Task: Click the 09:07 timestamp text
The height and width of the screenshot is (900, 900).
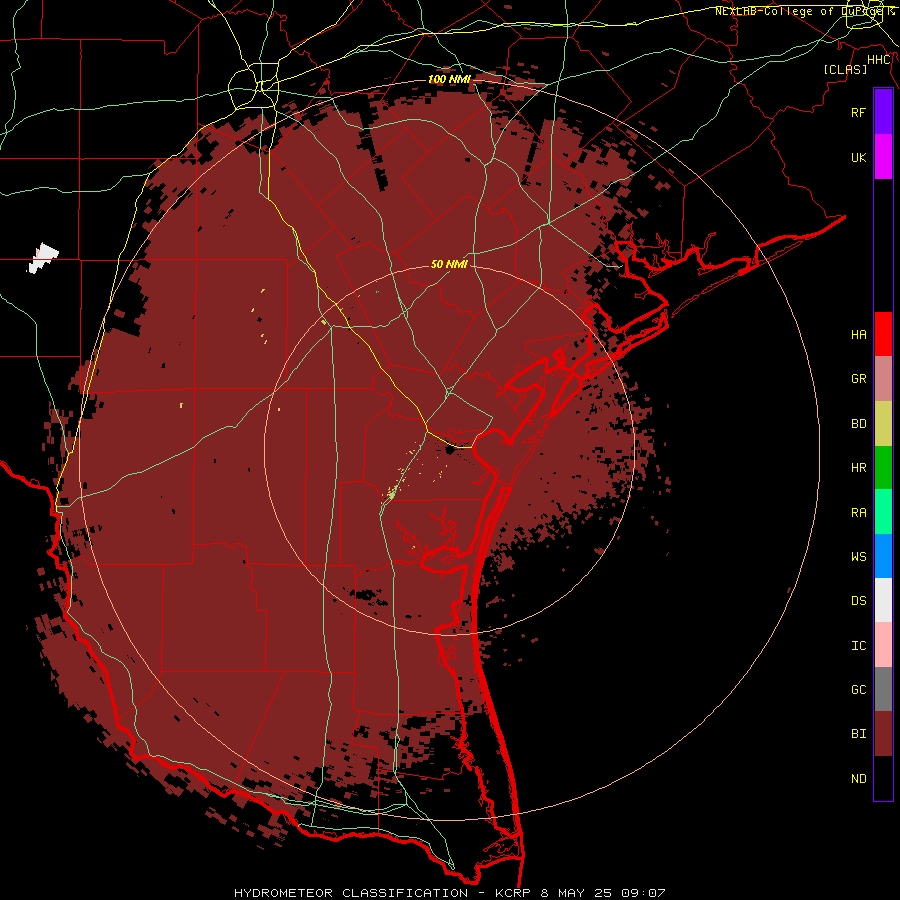Action: (644, 893)
